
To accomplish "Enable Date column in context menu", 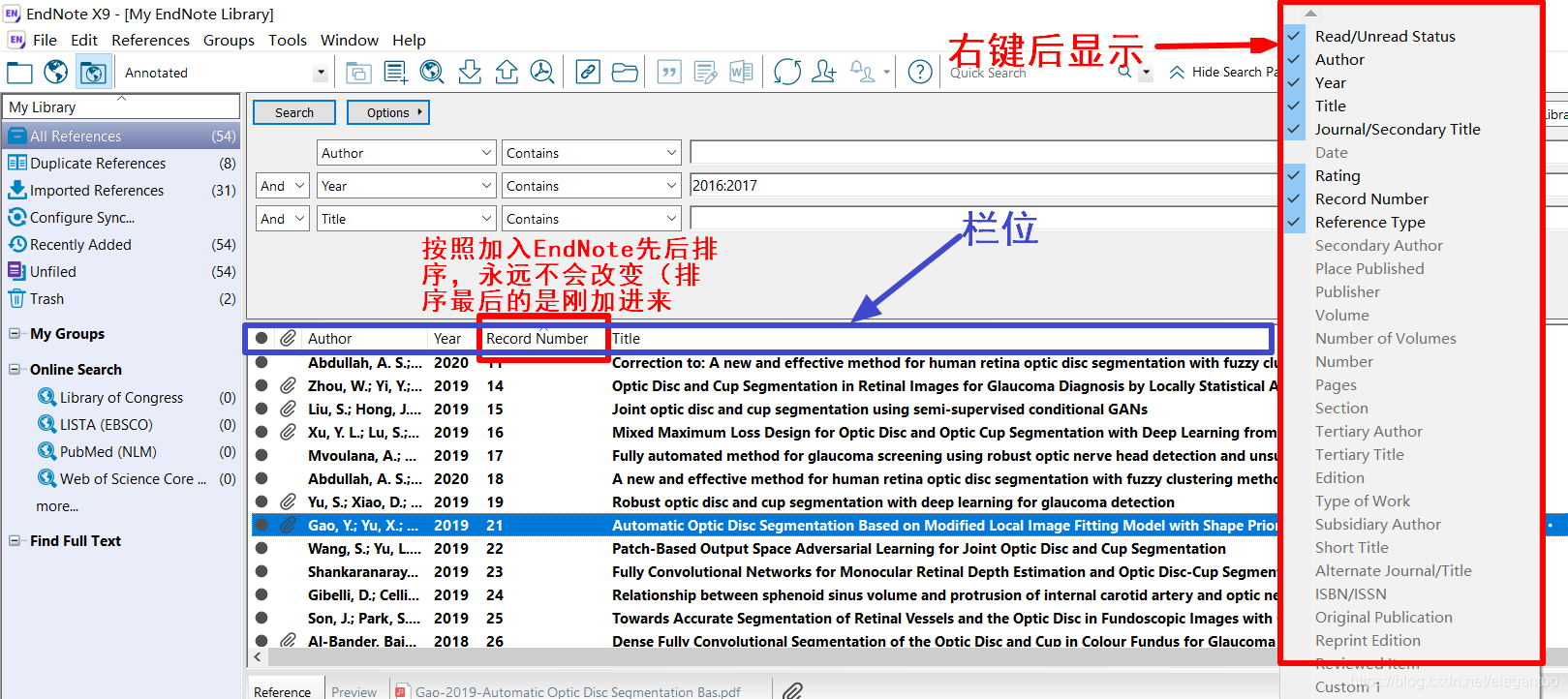I will 1332,153.
